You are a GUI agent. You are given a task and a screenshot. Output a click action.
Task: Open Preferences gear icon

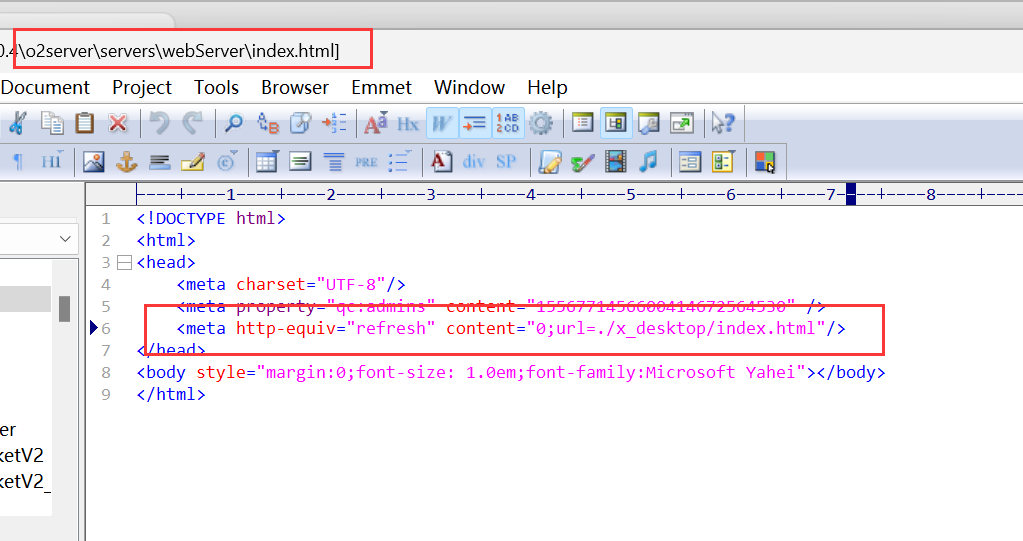coord(541,123)
